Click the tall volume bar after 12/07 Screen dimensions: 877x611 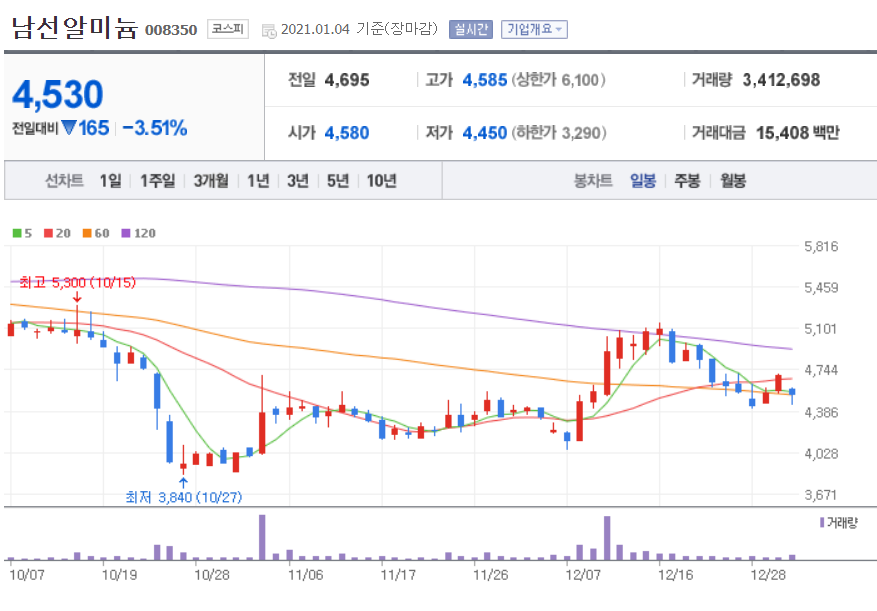pyautogui.click(x=607, y=538)
